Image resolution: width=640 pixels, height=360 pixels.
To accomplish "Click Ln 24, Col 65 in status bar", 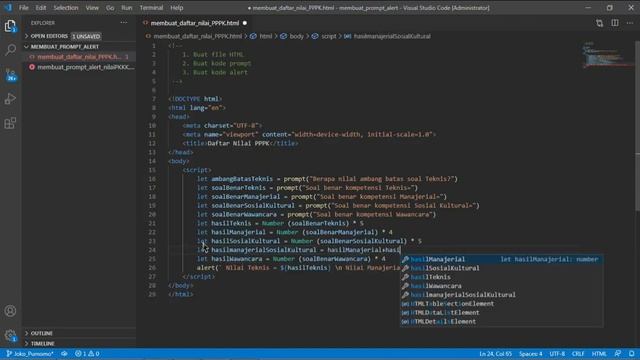I will coord(495,354).
